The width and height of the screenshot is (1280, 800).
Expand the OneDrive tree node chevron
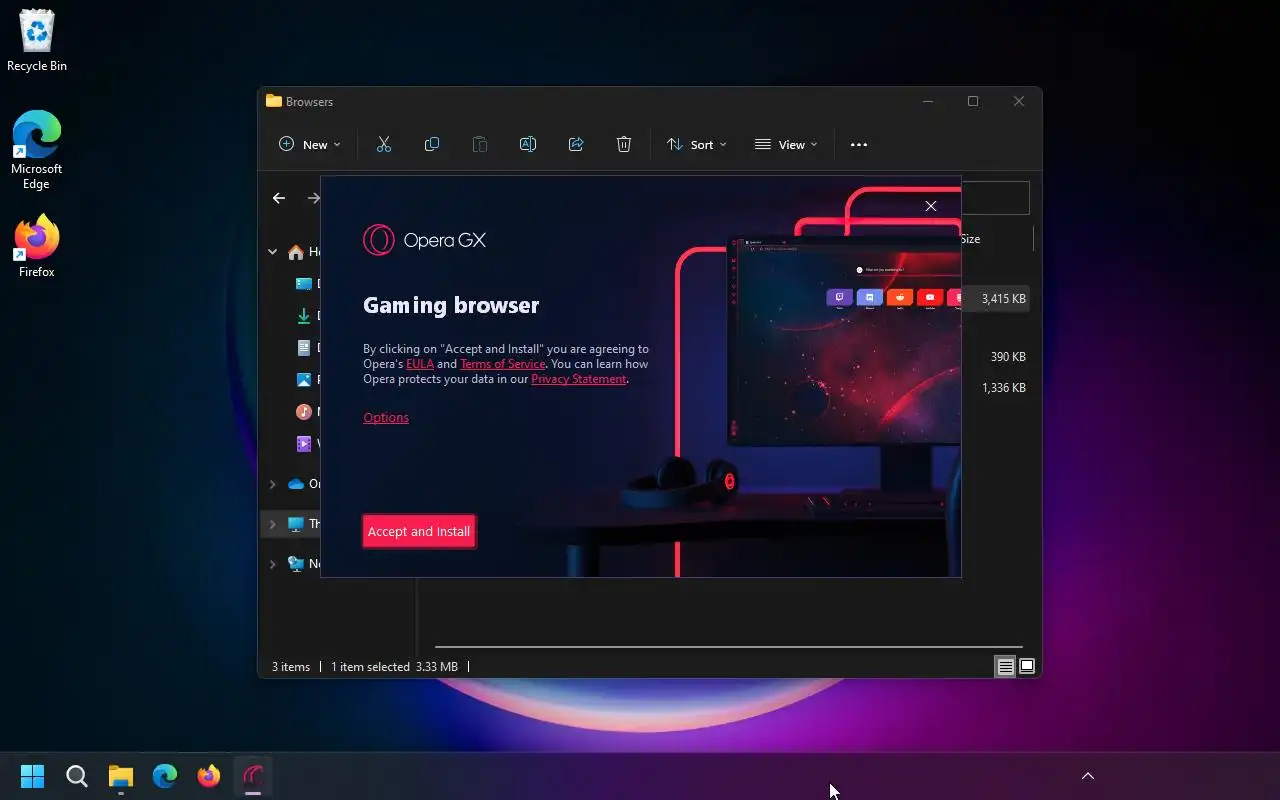[x=272, y=484]
